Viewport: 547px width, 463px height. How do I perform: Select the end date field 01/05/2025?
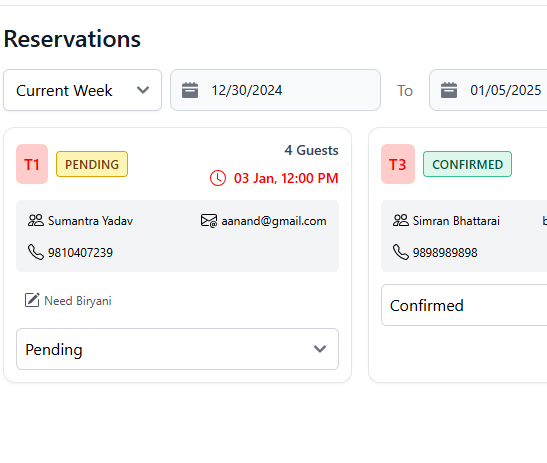click(x=488, y=90)
